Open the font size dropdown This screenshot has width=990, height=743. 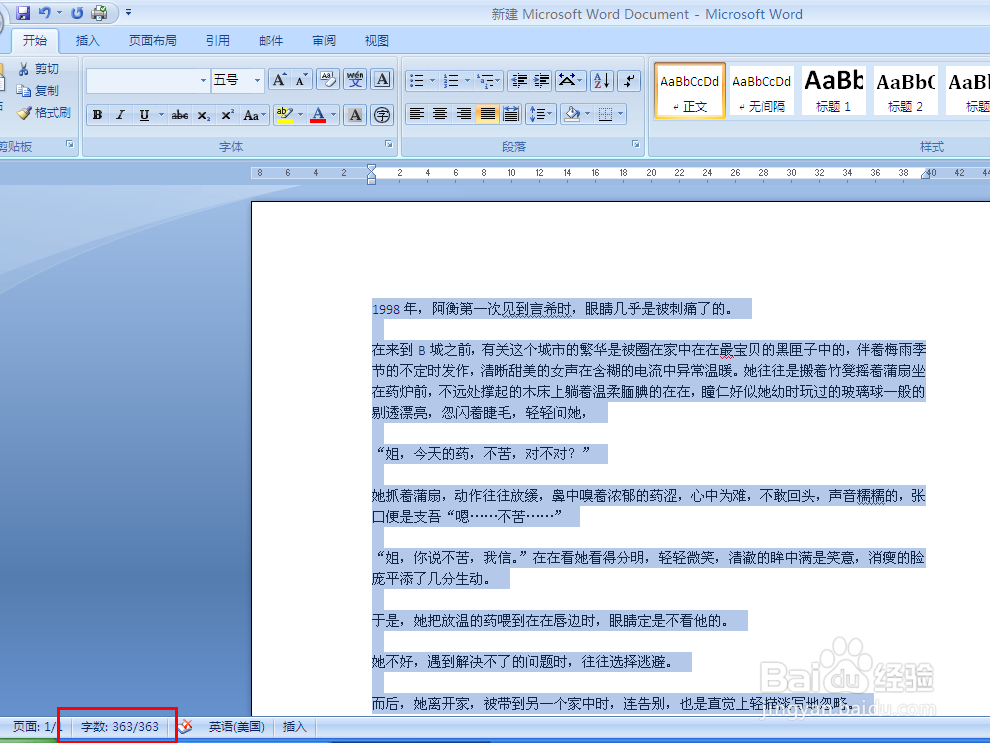(x=257, y=79)
